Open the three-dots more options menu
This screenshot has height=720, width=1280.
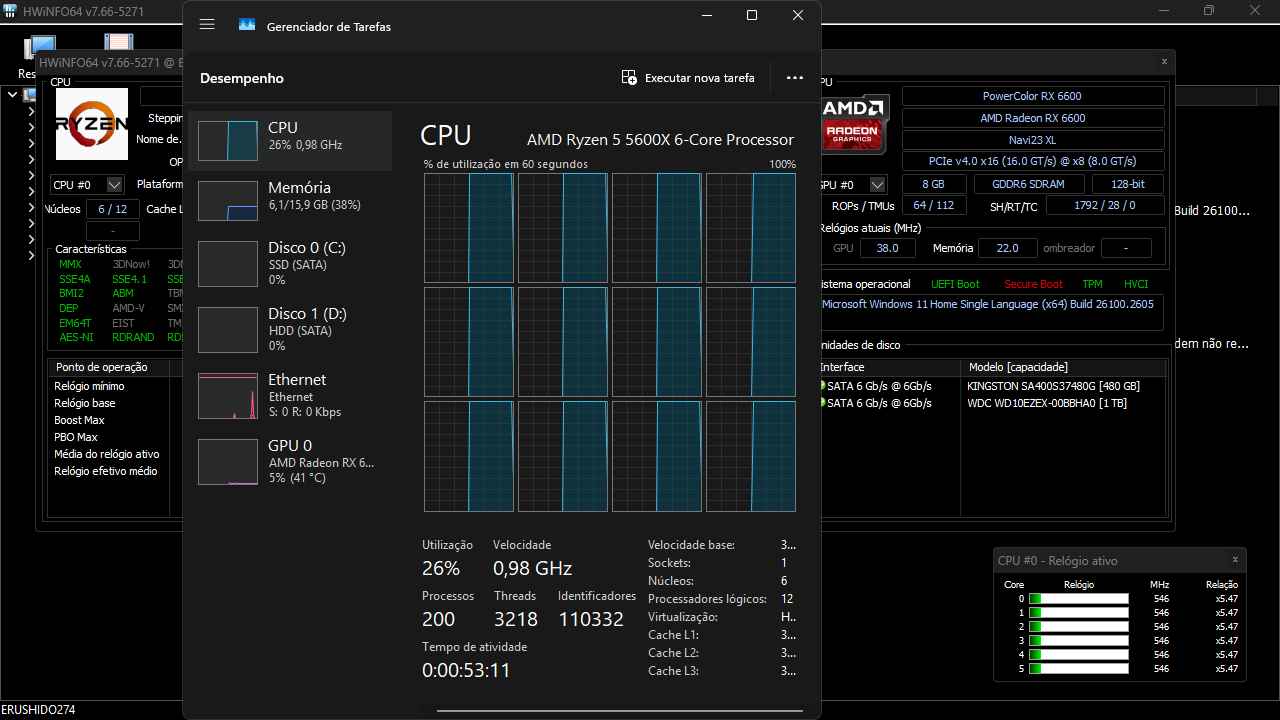point(795,78)
